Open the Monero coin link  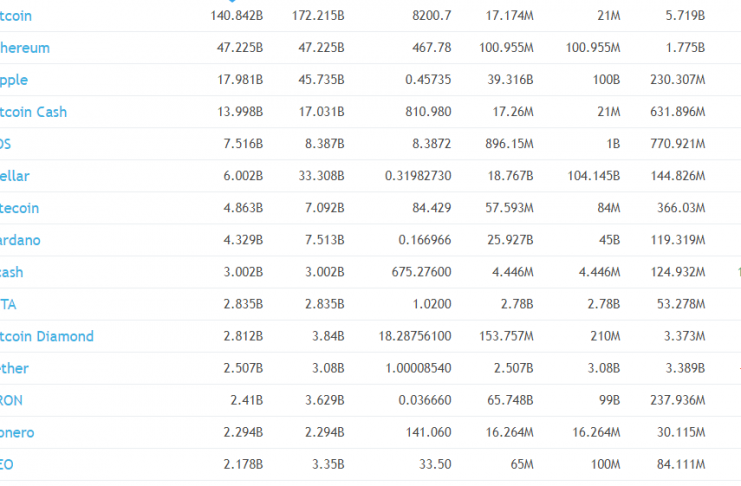click(17, 433)
